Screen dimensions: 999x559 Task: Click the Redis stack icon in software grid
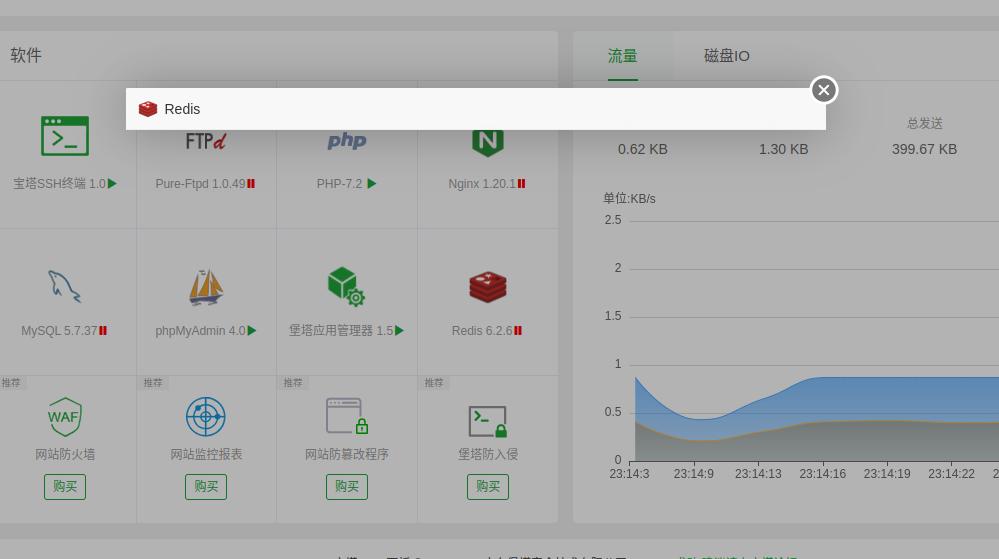coord(487,287)
